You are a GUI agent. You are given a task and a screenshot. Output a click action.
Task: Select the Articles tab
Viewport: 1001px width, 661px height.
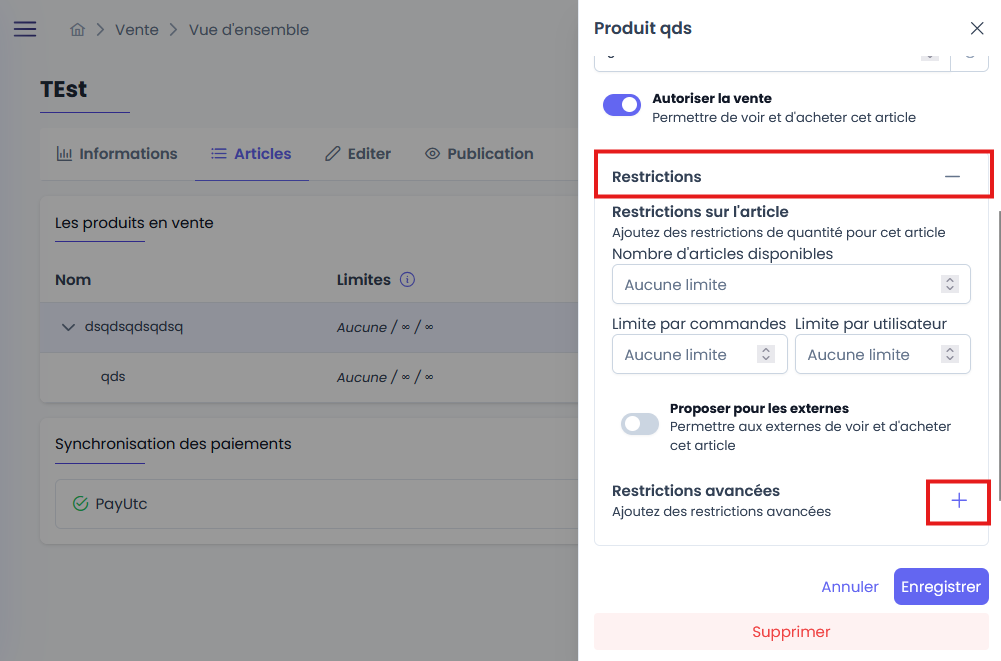pos(252,154)
